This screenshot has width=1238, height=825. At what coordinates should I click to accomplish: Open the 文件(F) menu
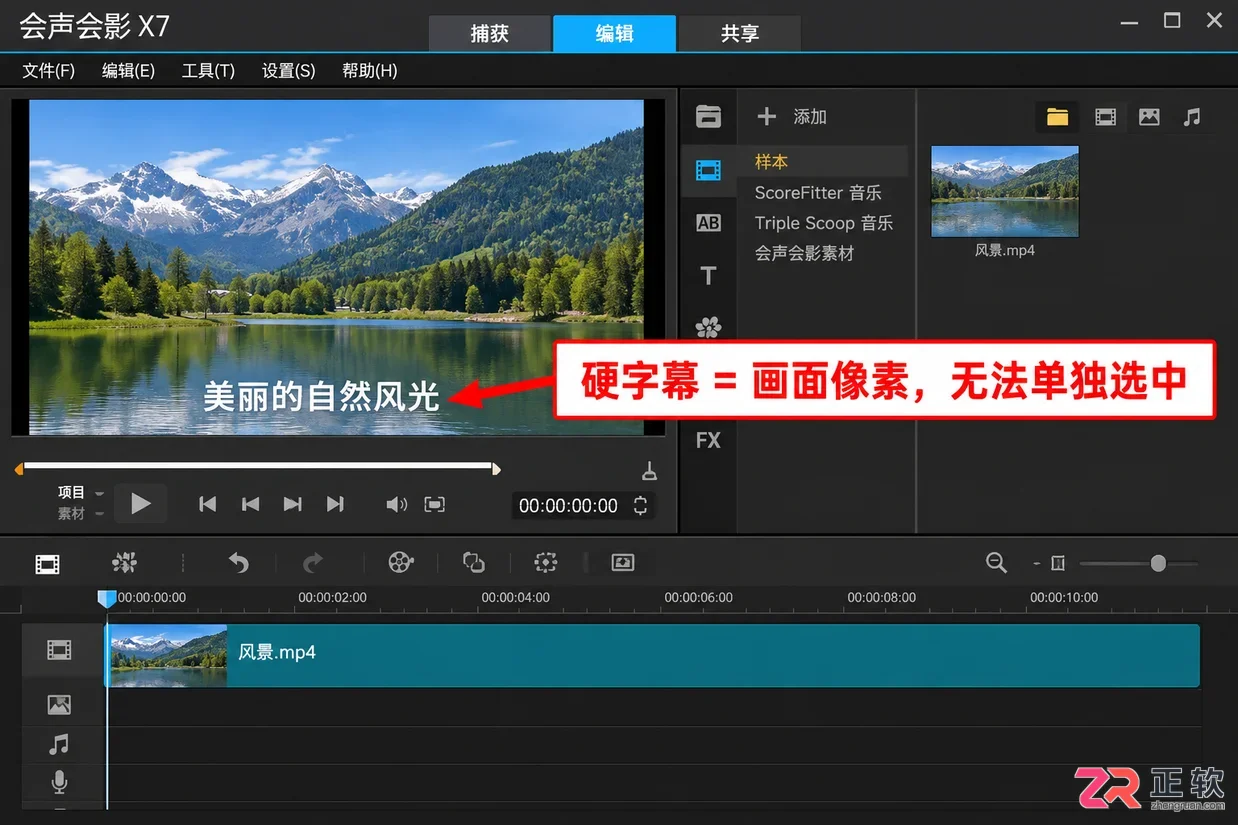[49, 70]
